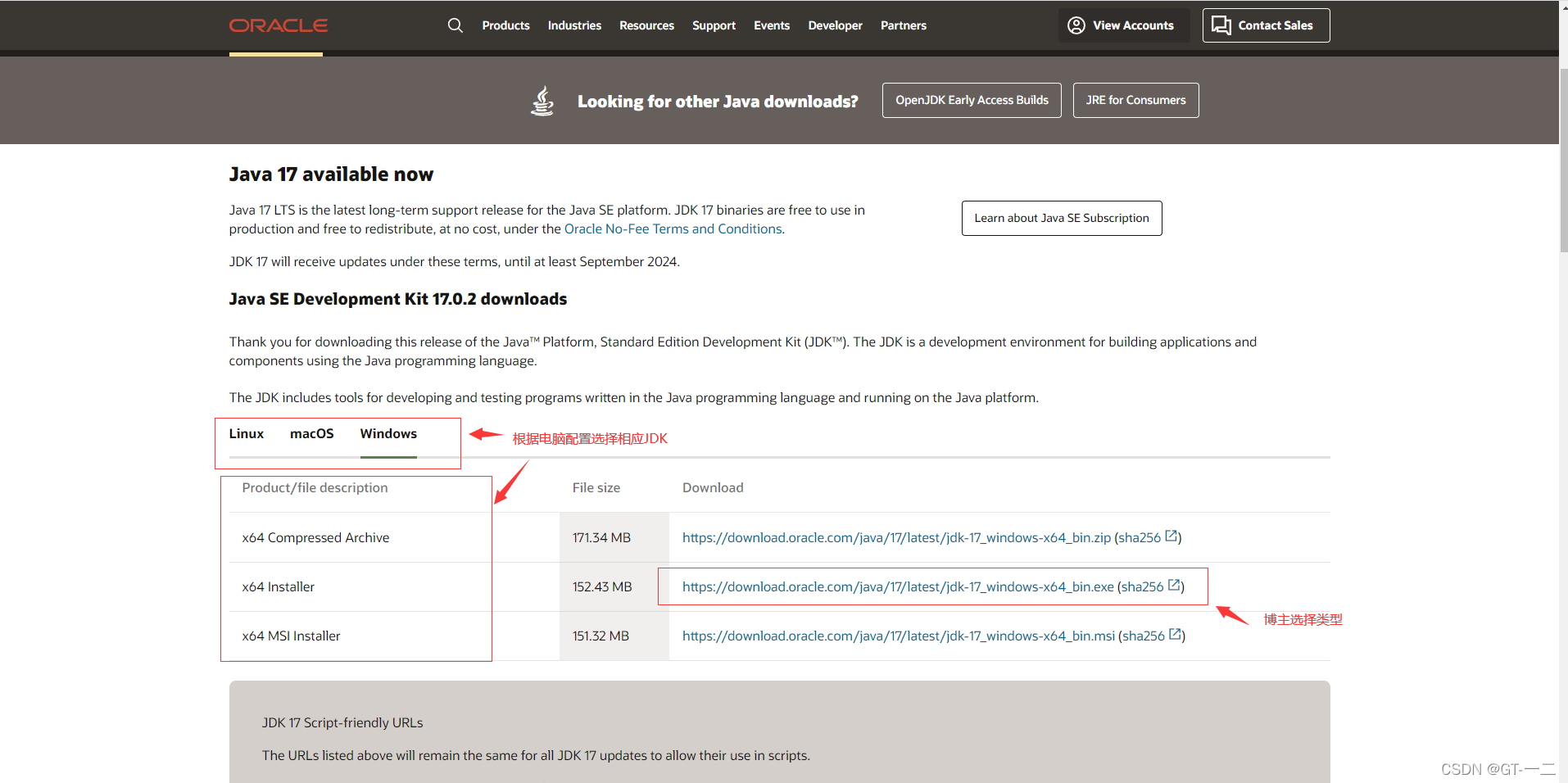This screenshot has height=783, width=1568.
Task: Switch to the macOS tab
Action: pyautogui.click(x=311, y=434)
